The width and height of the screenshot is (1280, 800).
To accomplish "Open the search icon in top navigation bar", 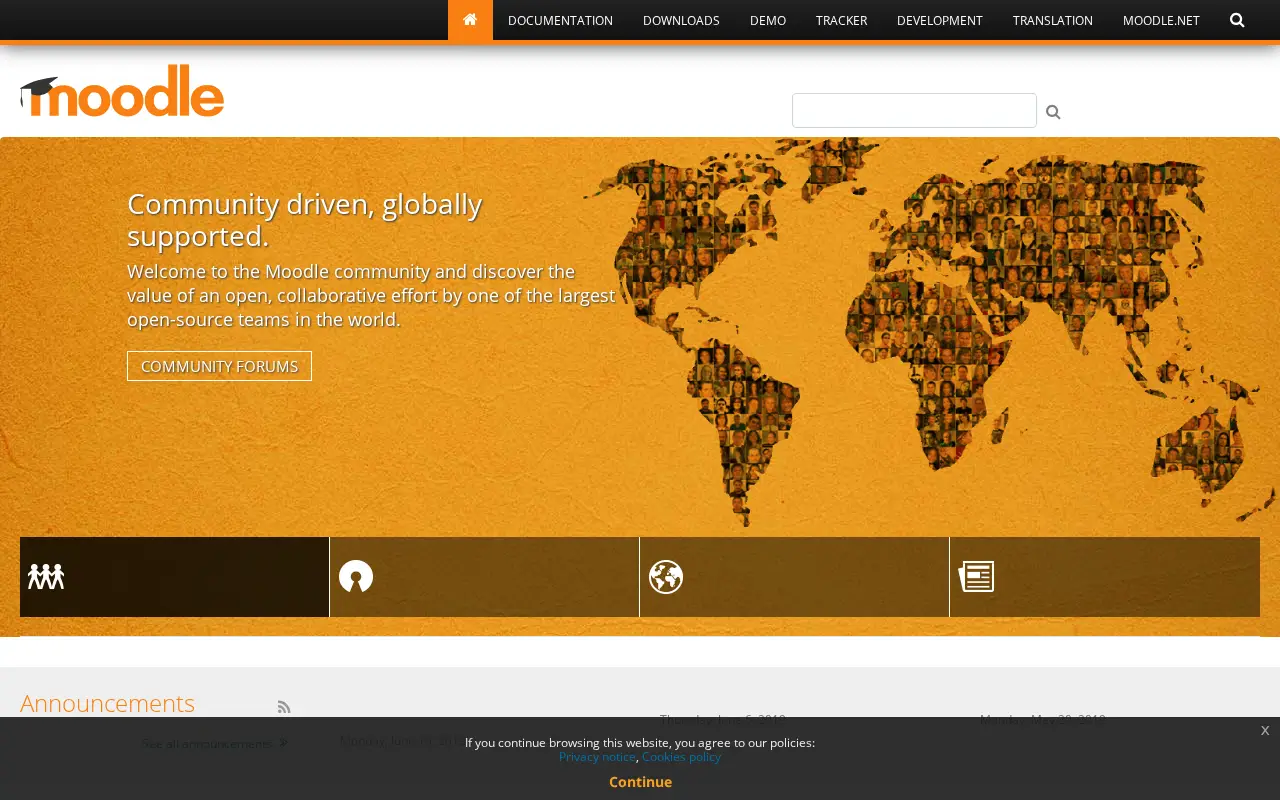I will pyautogui.click(x=1237, y=20).
